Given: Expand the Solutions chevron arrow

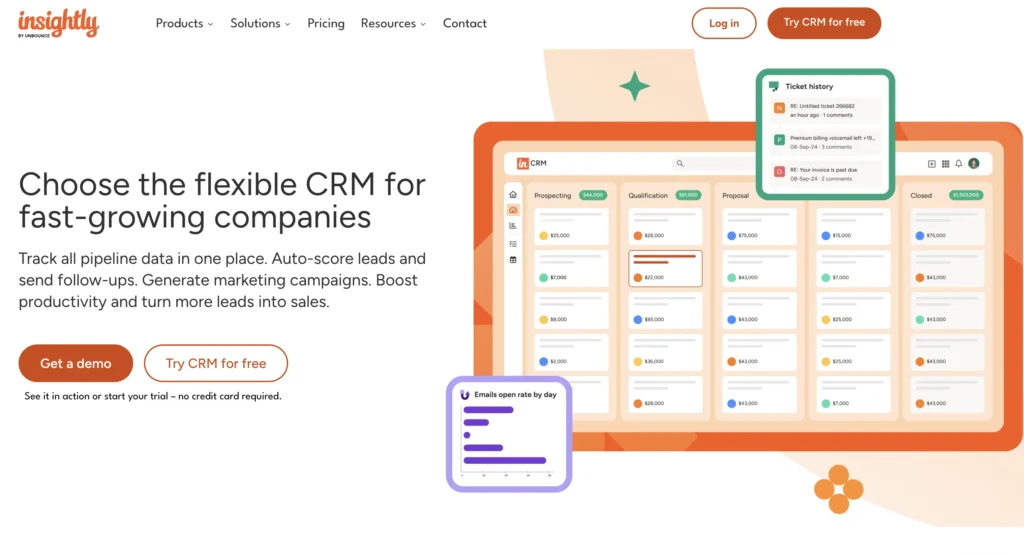Looking at the screenshot, I should pyautogui.click(x=287, y=24).
